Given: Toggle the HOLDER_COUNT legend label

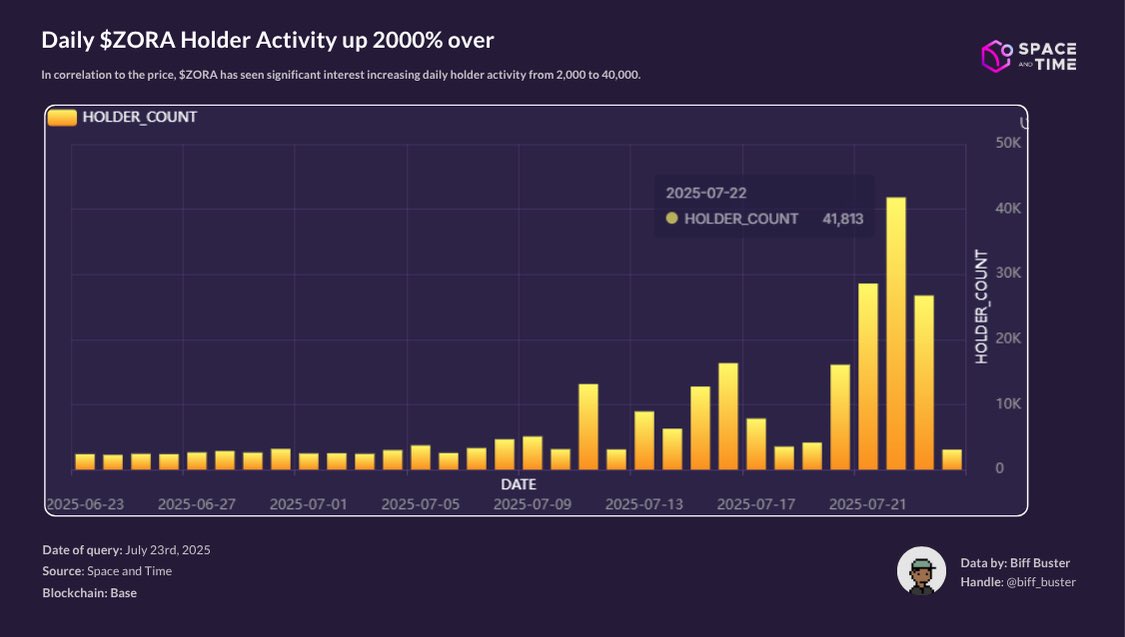Looking at the screenshot, I should click(139, 117).
